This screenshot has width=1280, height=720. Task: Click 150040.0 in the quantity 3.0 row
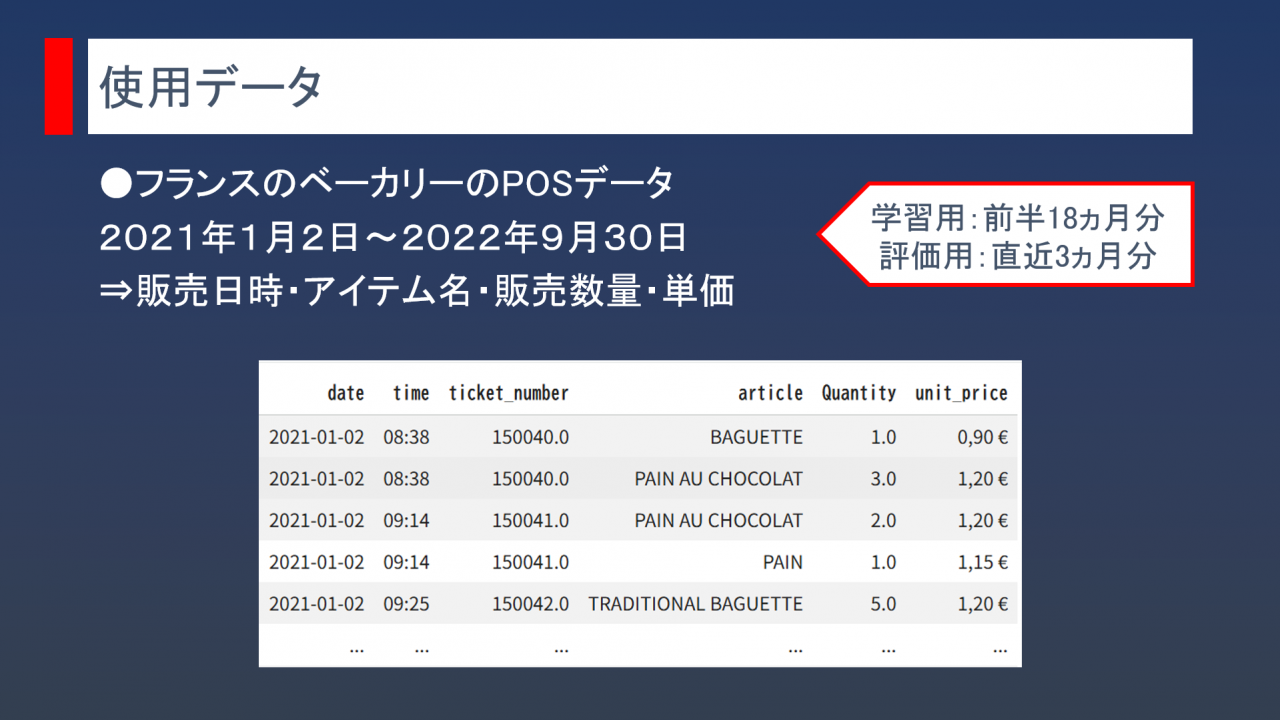tap(530, 479)
